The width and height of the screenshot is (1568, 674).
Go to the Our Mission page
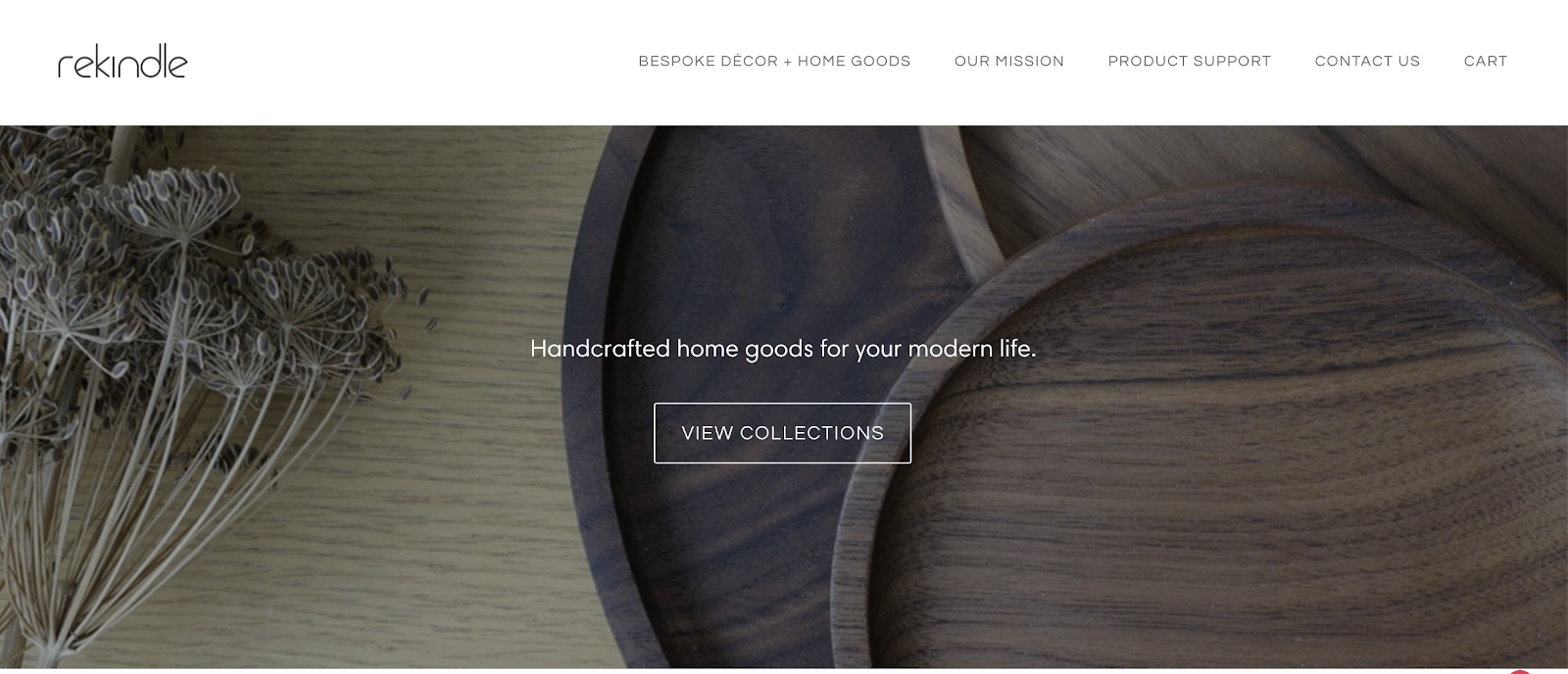[x=1009, y=61]
